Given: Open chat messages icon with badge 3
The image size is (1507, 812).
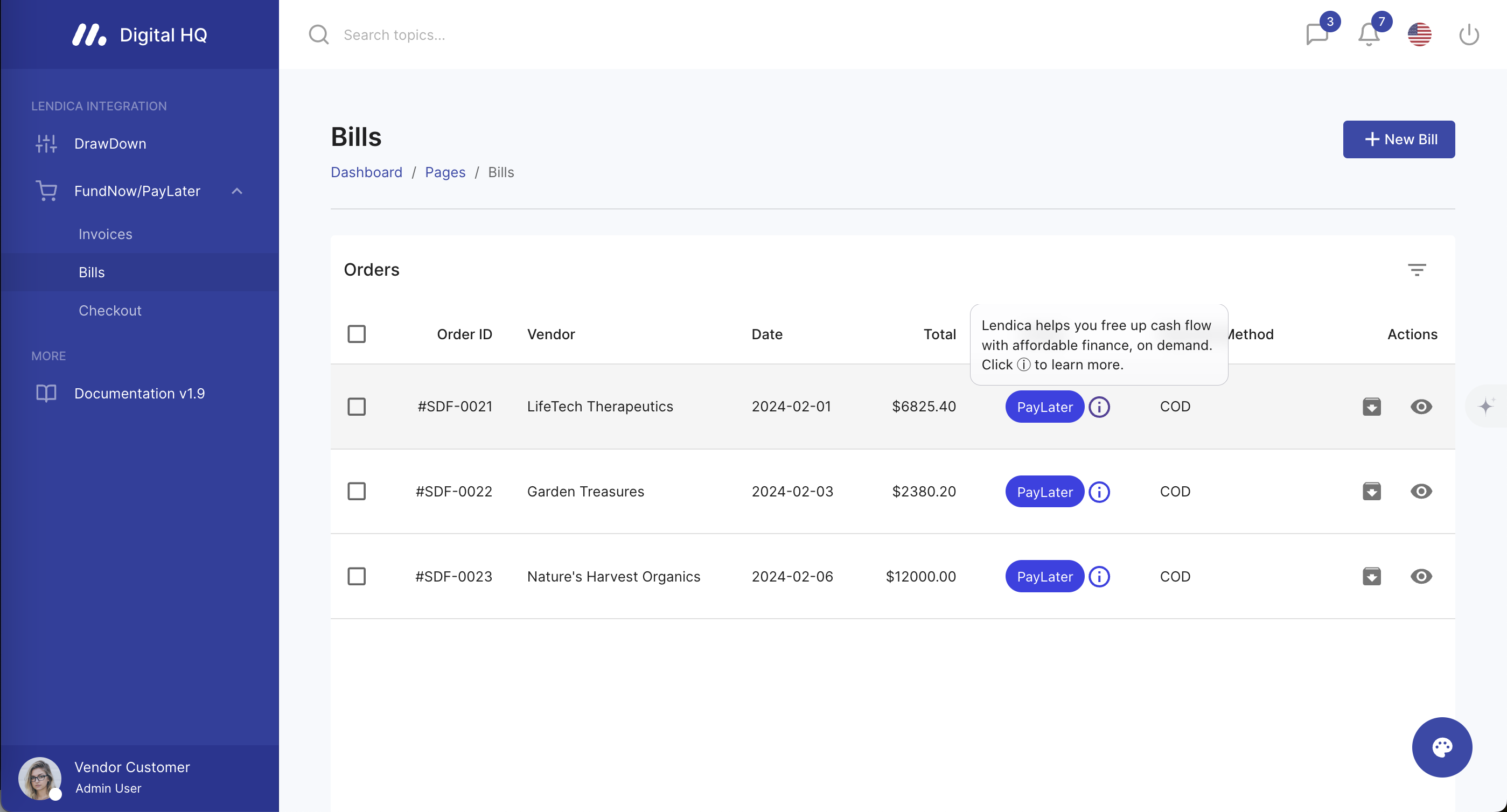Looking at the screenshot, I should coord(1317,34).
